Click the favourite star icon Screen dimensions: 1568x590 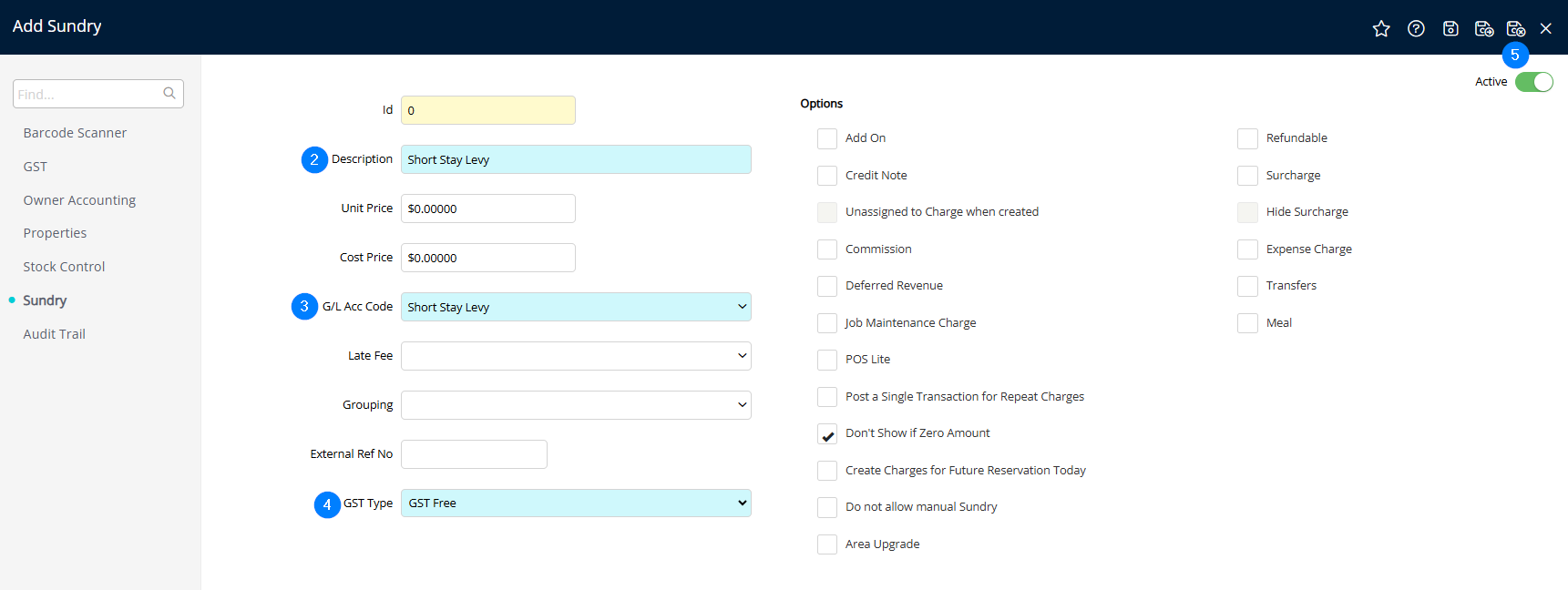point(1381,28)
